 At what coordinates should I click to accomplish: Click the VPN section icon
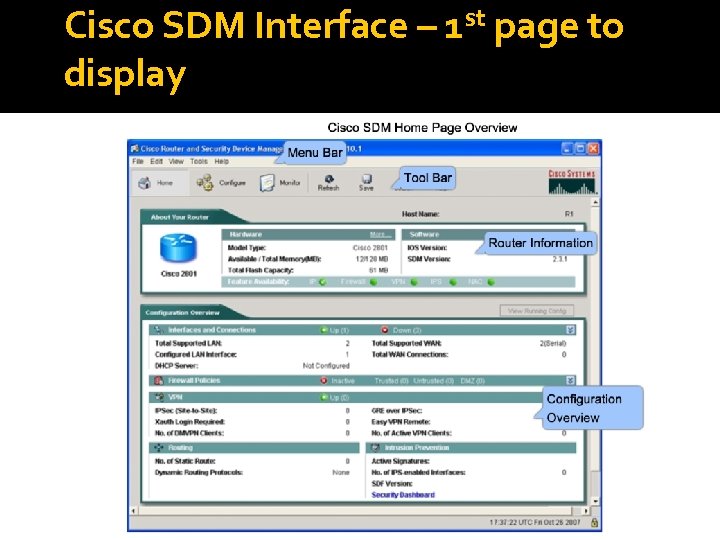(x=159, y=397)
